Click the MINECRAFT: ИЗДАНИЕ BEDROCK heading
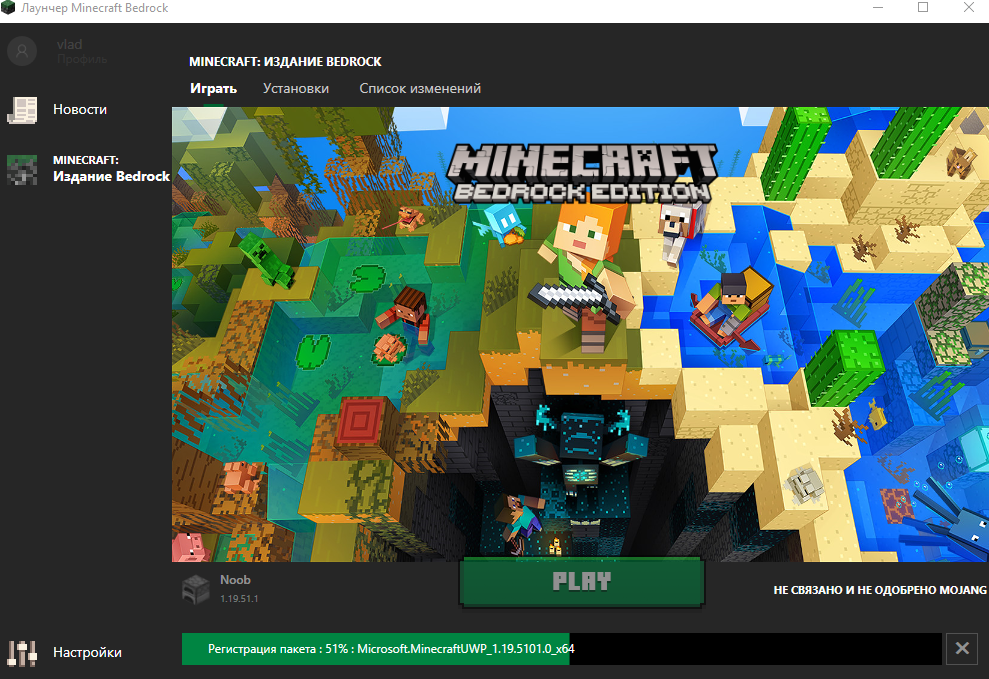989x679 pixels. tap(285, 62)
